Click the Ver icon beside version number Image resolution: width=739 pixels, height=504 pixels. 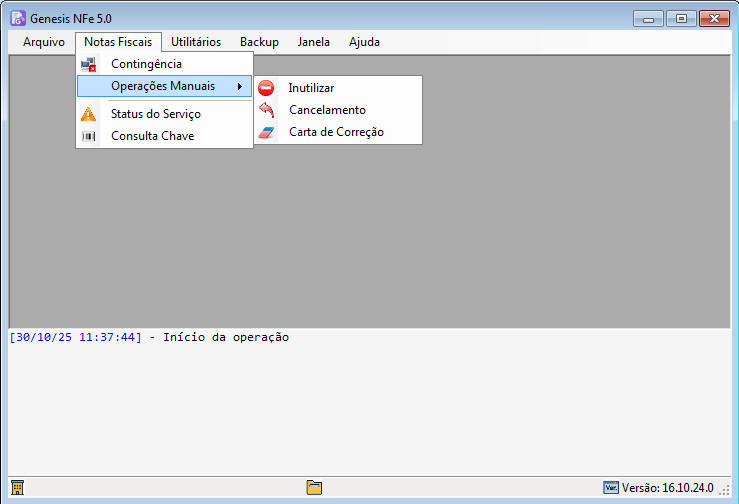[611, 488]
